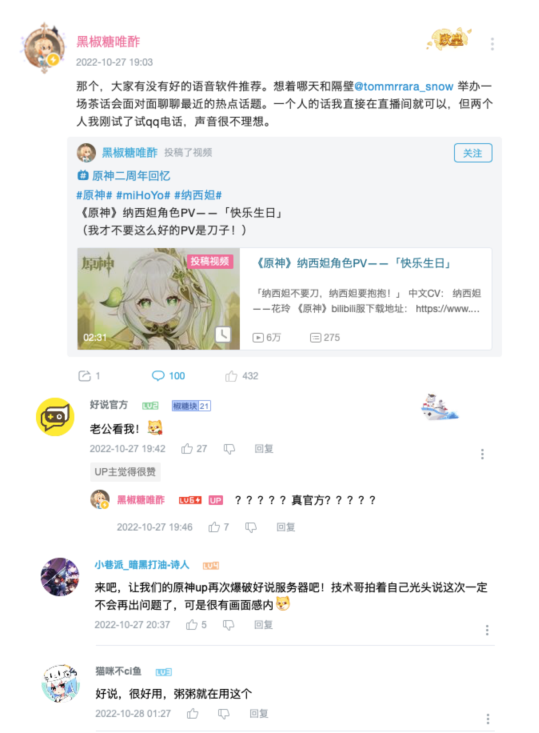Dislike 好说官方's comment

[229, 449]
